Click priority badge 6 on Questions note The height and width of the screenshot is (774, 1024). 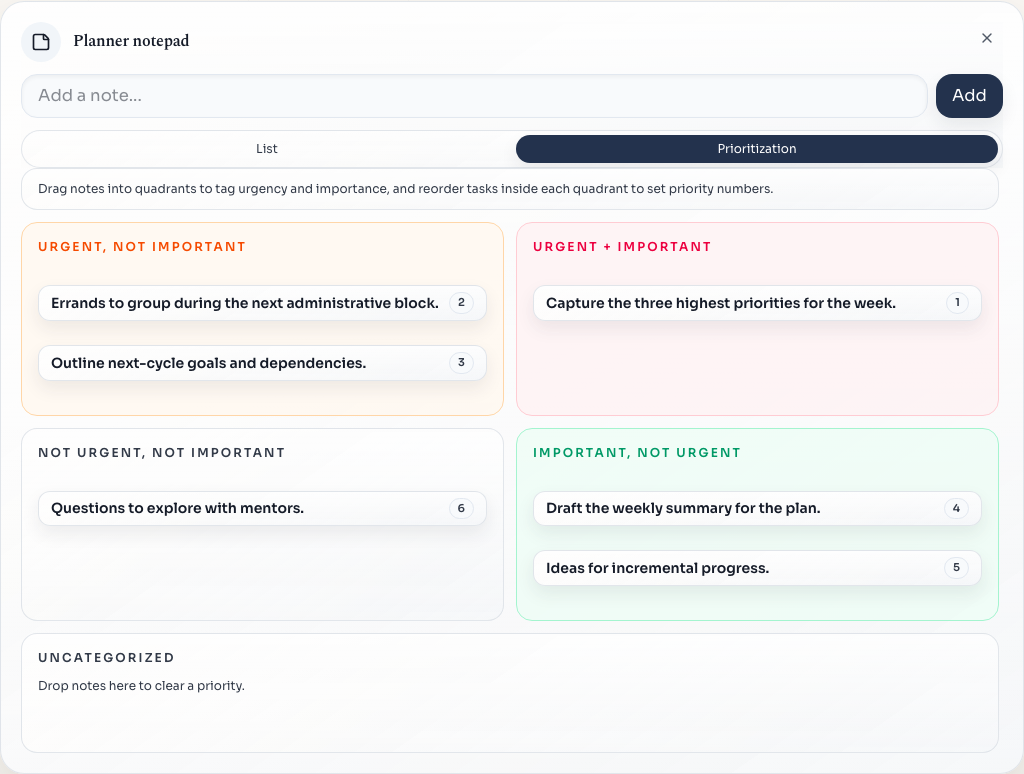click(x=461, y=508)
